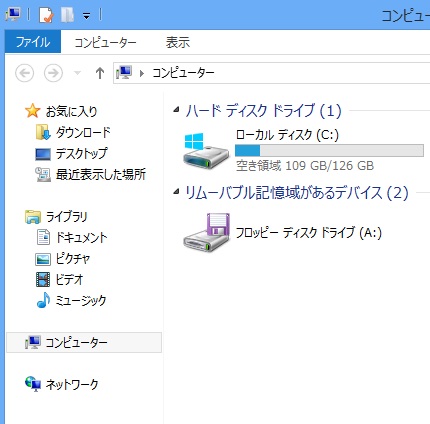
Task: Select ネットワーク in navigation pane
Action: pos(72,384)
